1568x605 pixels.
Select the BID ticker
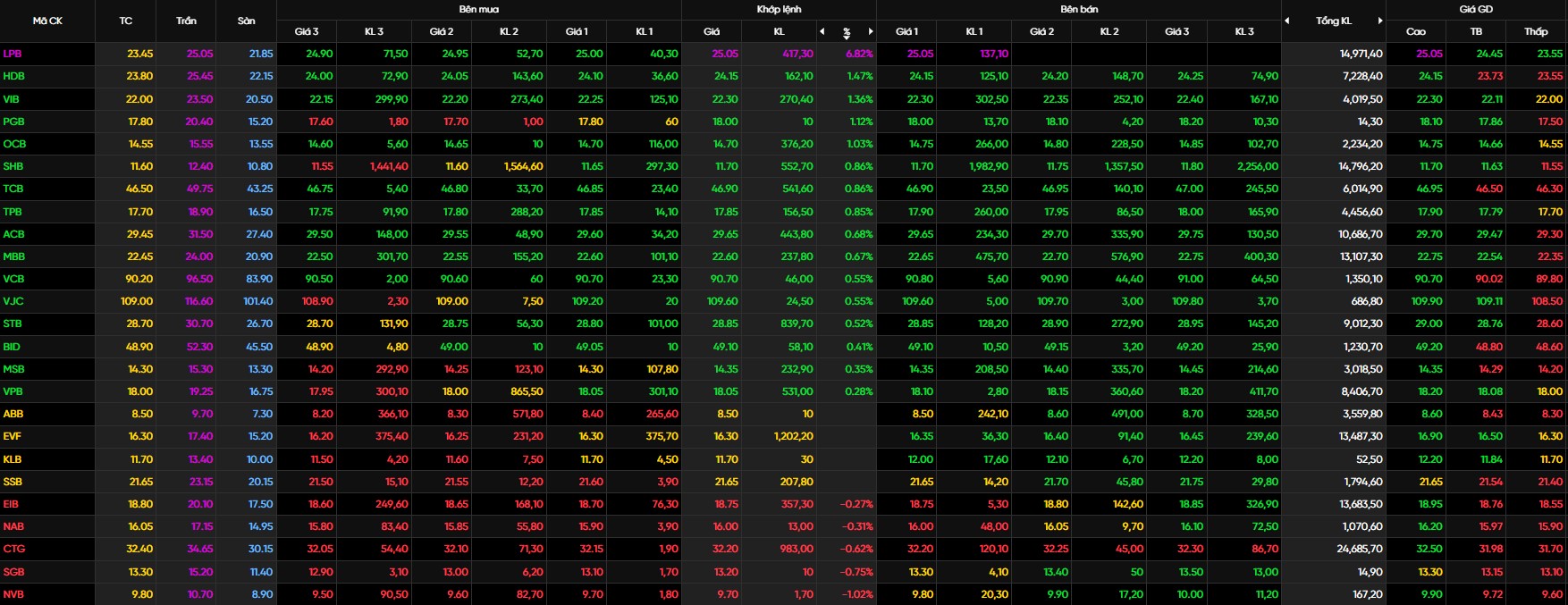[x=12, y=347]
